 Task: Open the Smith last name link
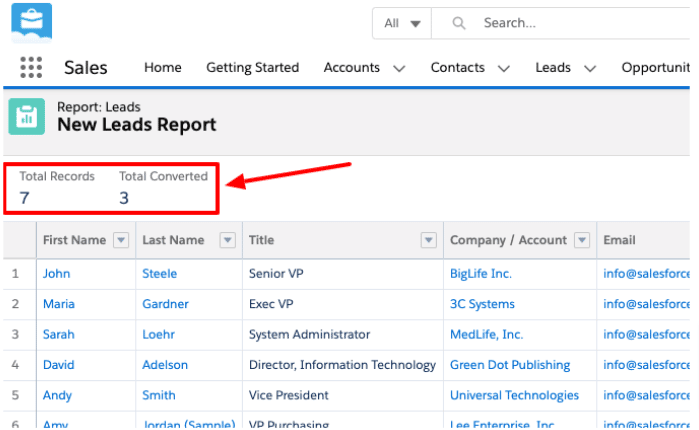coord(159,395)
